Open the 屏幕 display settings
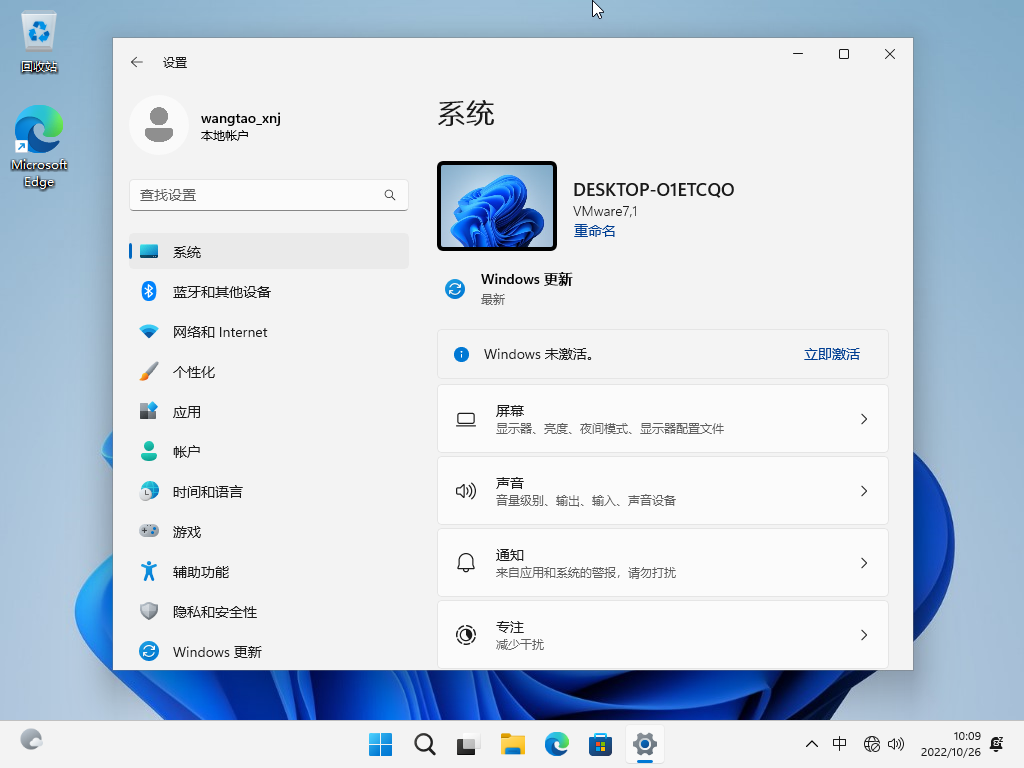Screen dimensions: 1024x768 click(x=662, y=419)
